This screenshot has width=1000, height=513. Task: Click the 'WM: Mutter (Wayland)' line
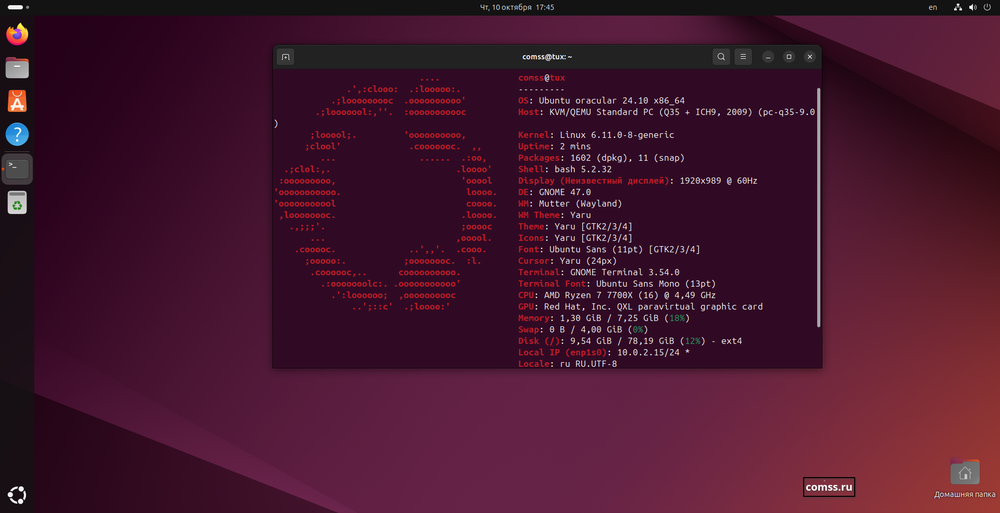click(x=570, y=204)
